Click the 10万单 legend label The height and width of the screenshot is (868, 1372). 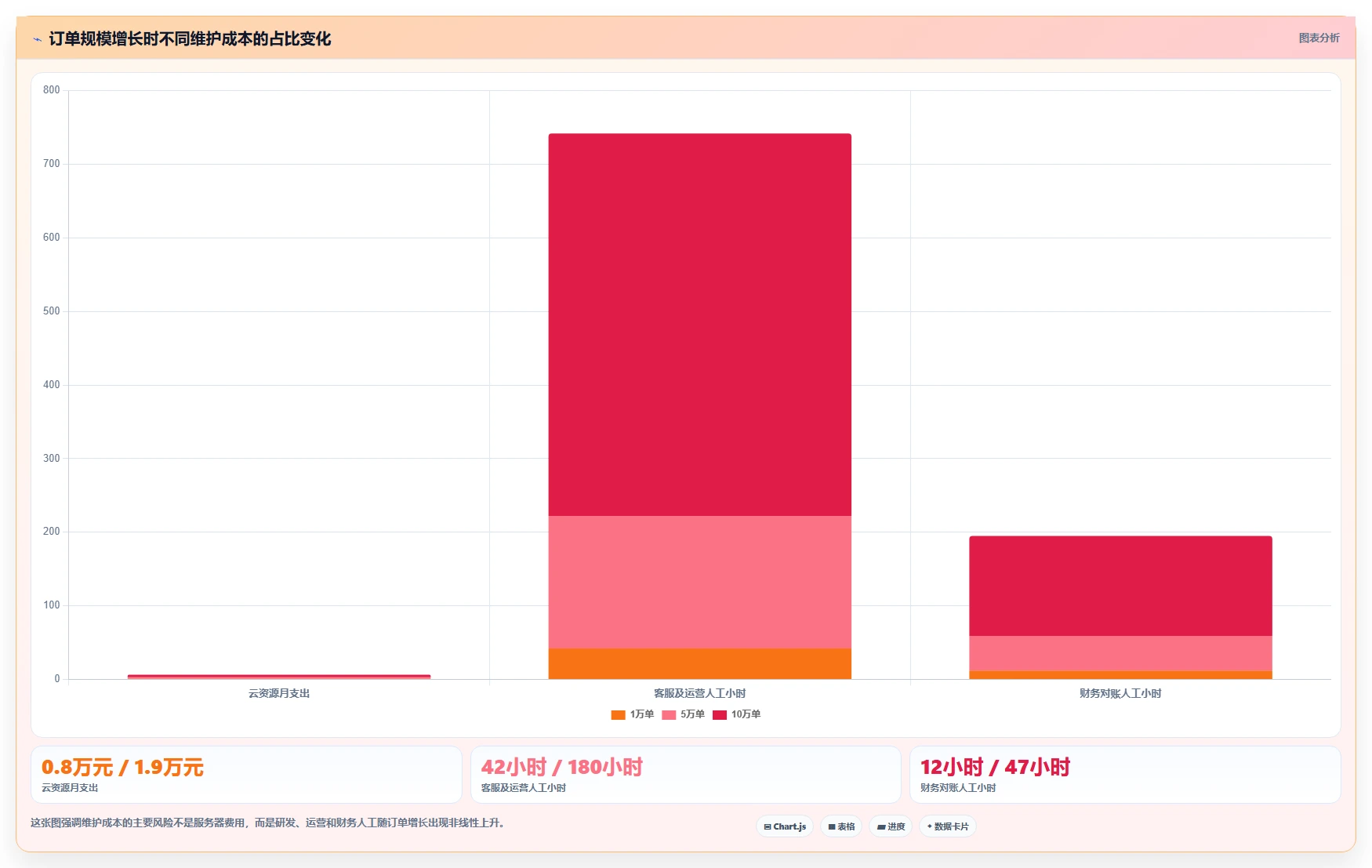(x=746, y=714)
